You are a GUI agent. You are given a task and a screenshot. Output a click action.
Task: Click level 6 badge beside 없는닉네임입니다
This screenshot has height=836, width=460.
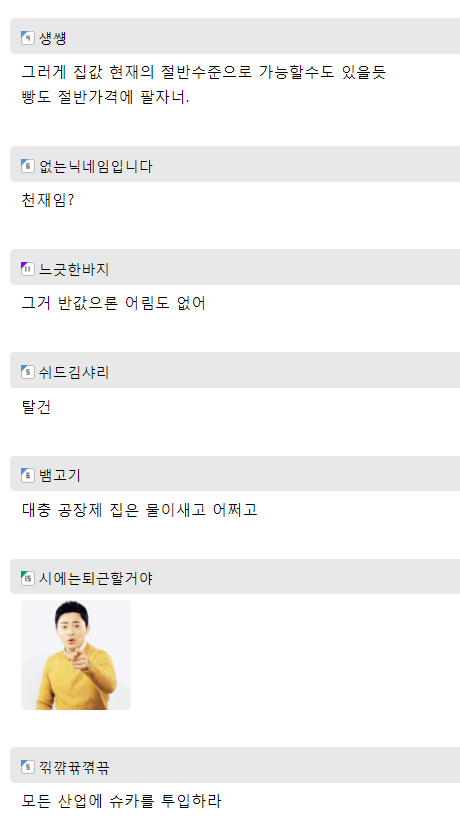28,166
